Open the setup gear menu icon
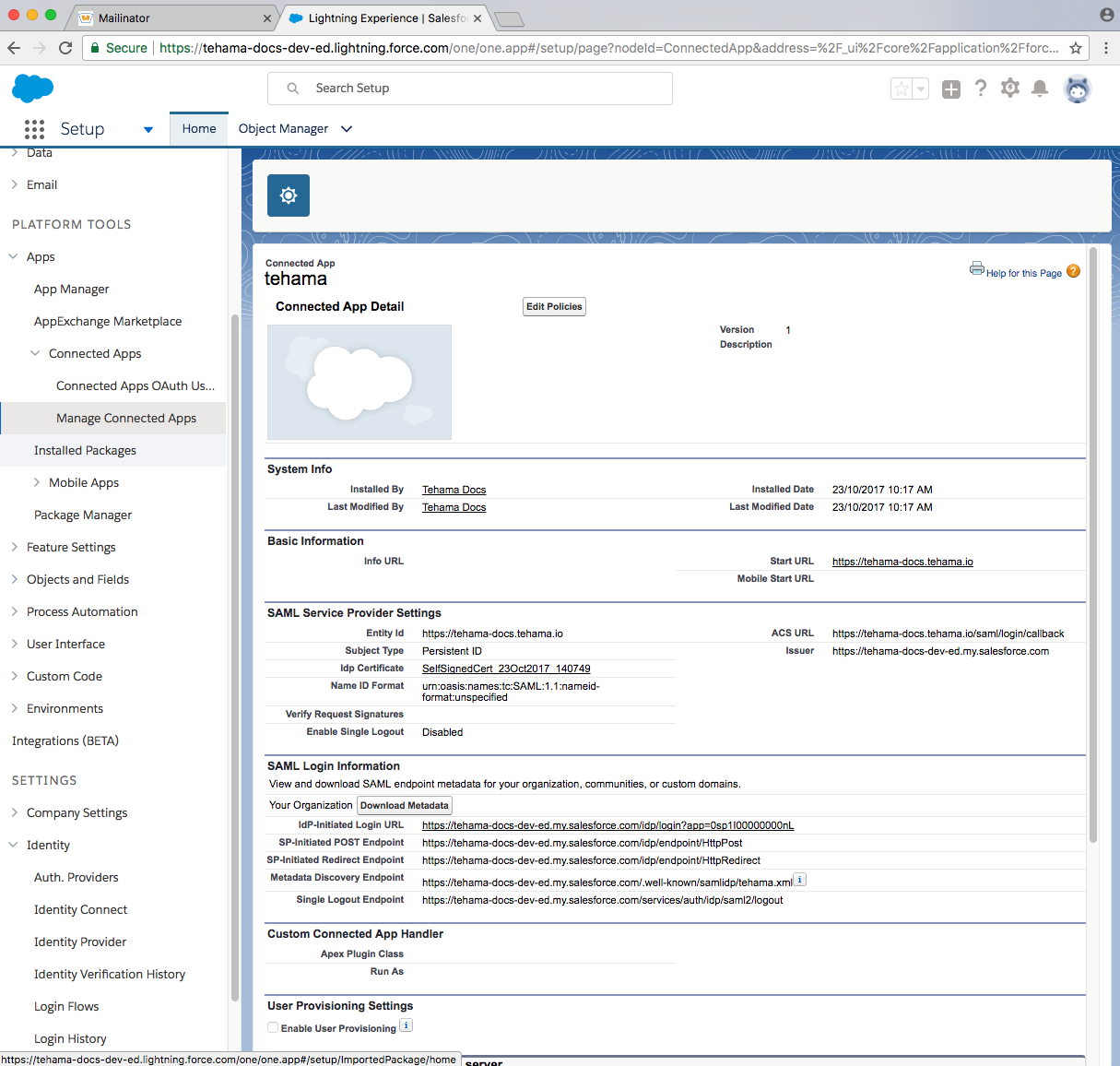1120x1066 pixels. click(x=1010, y=88)
